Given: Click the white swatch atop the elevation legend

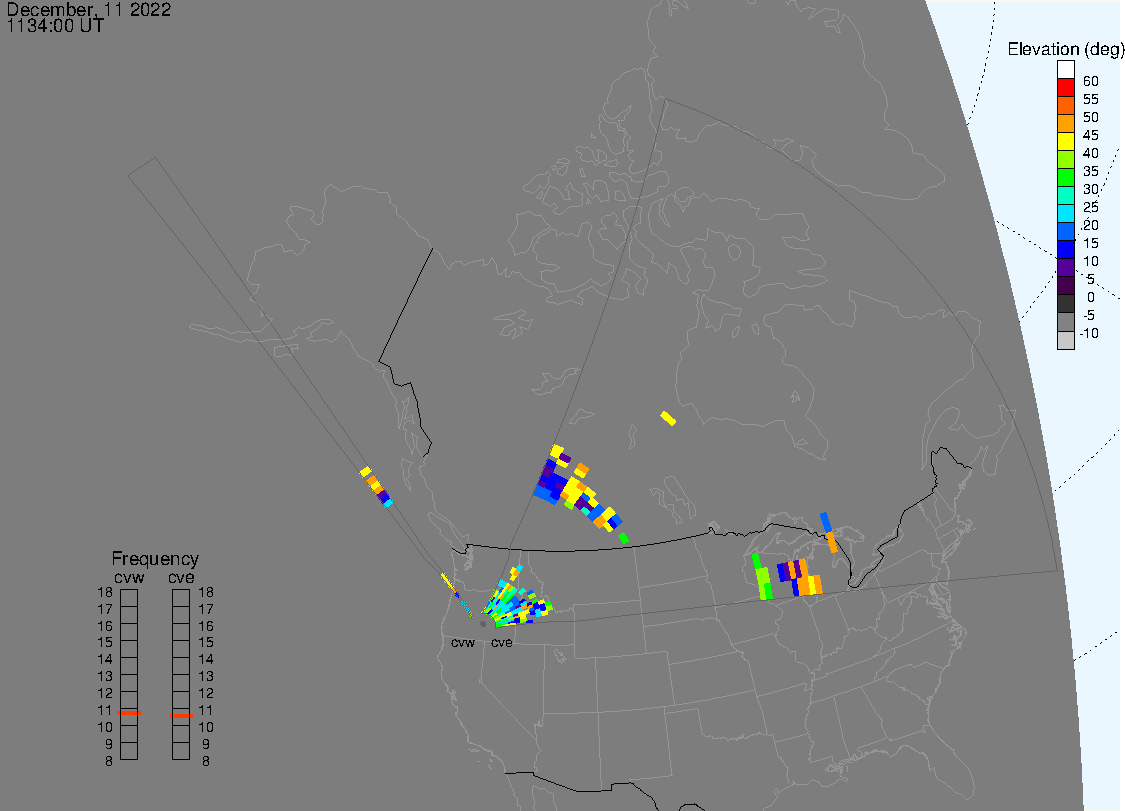Looking at the screenshot, I should coord(1065,70).
